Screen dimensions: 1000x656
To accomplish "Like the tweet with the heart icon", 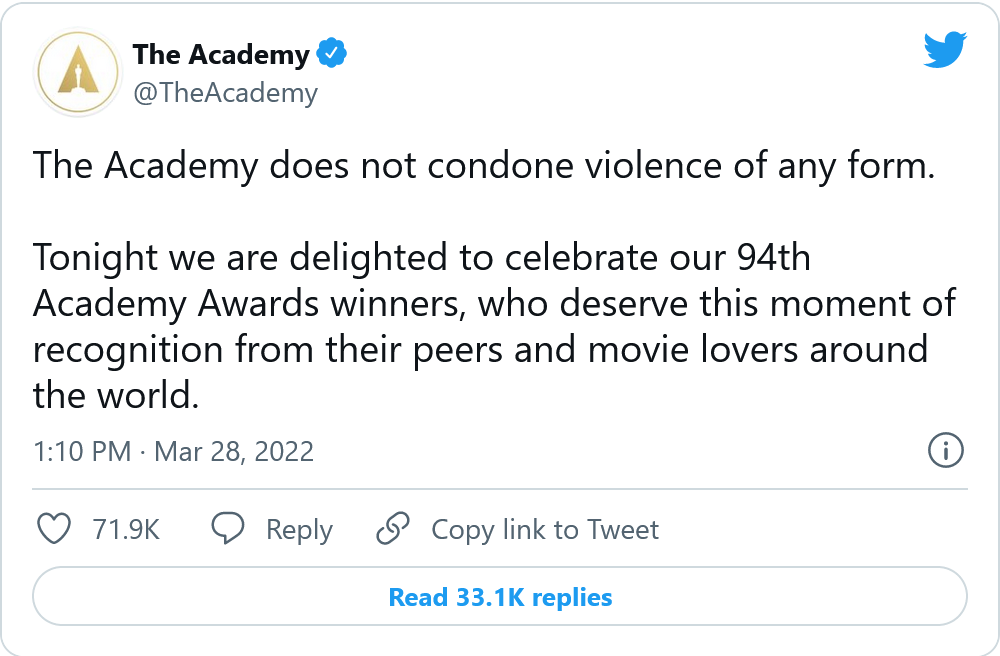I will [x=53, y=529].
